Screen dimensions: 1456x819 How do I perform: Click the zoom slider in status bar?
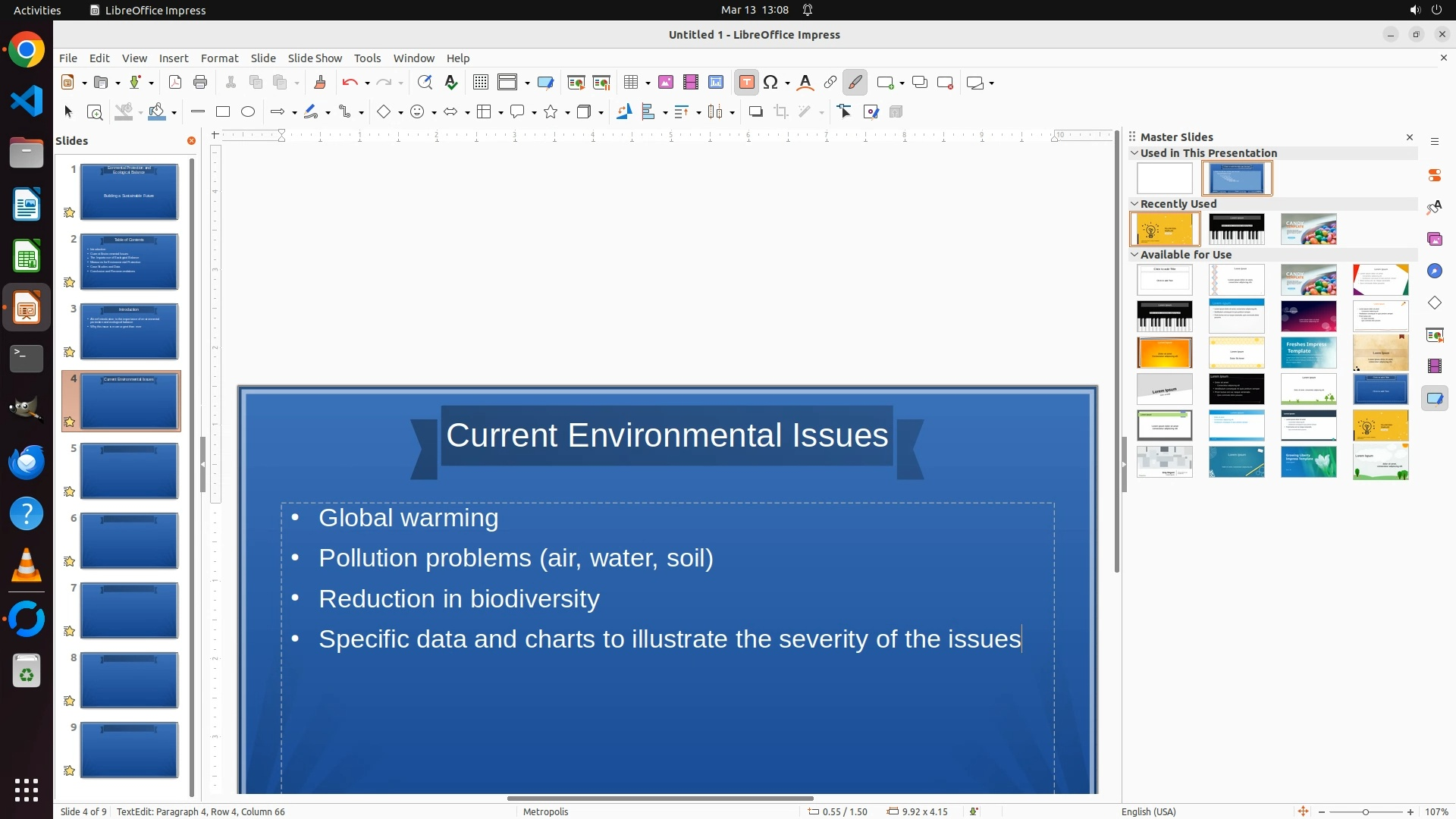coord(1365,811)
